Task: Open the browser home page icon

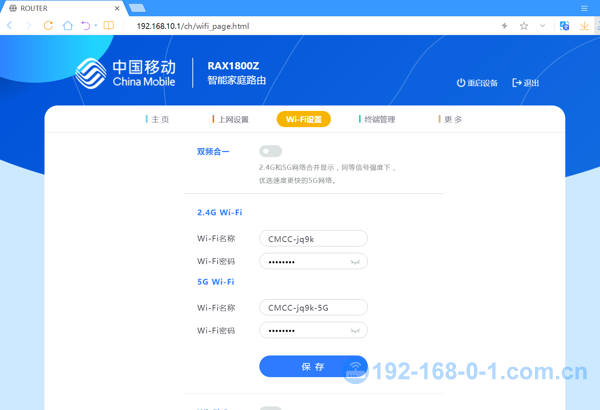Action: point(68,26)
